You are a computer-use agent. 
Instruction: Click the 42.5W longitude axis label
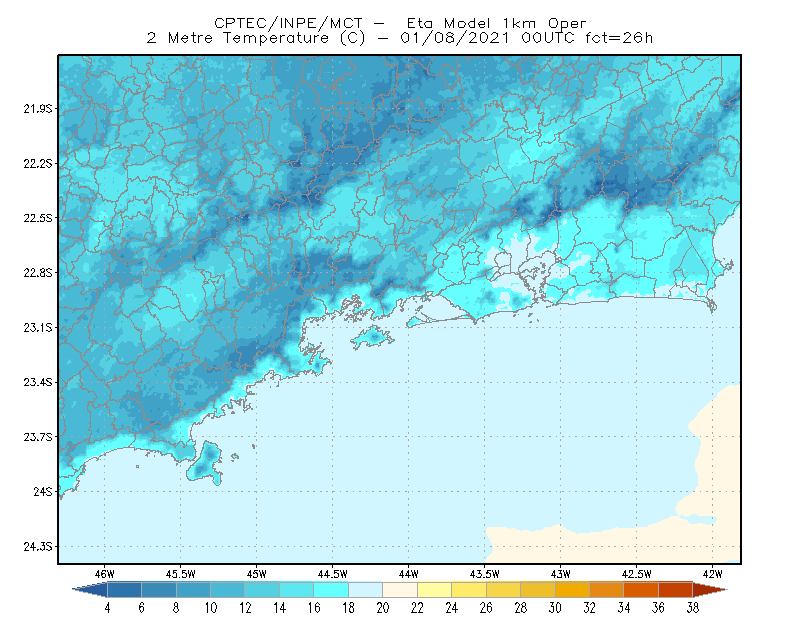(636, 574)
